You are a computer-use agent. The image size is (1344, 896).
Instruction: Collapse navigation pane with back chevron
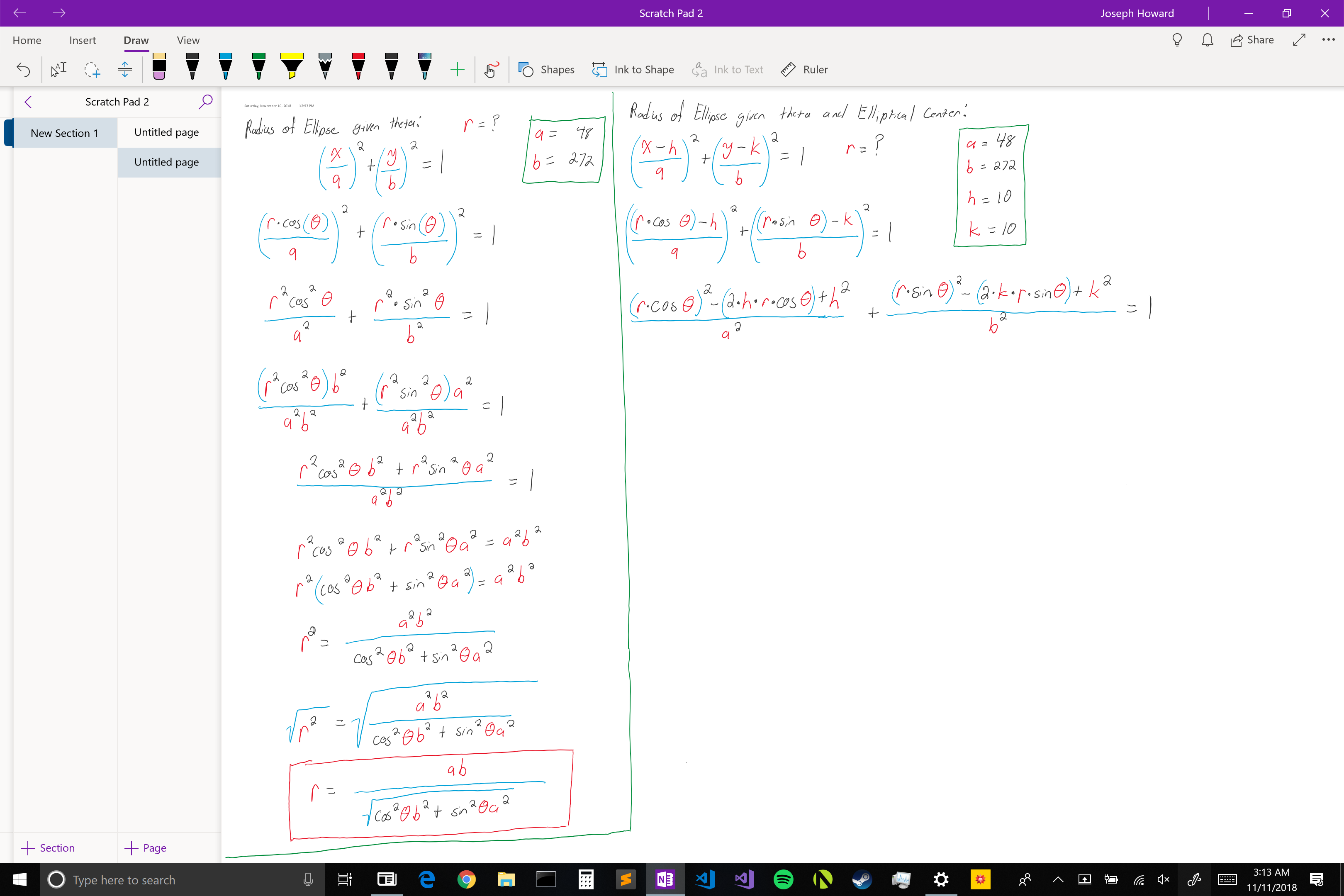pyautogui.click(x=28, y=102)
